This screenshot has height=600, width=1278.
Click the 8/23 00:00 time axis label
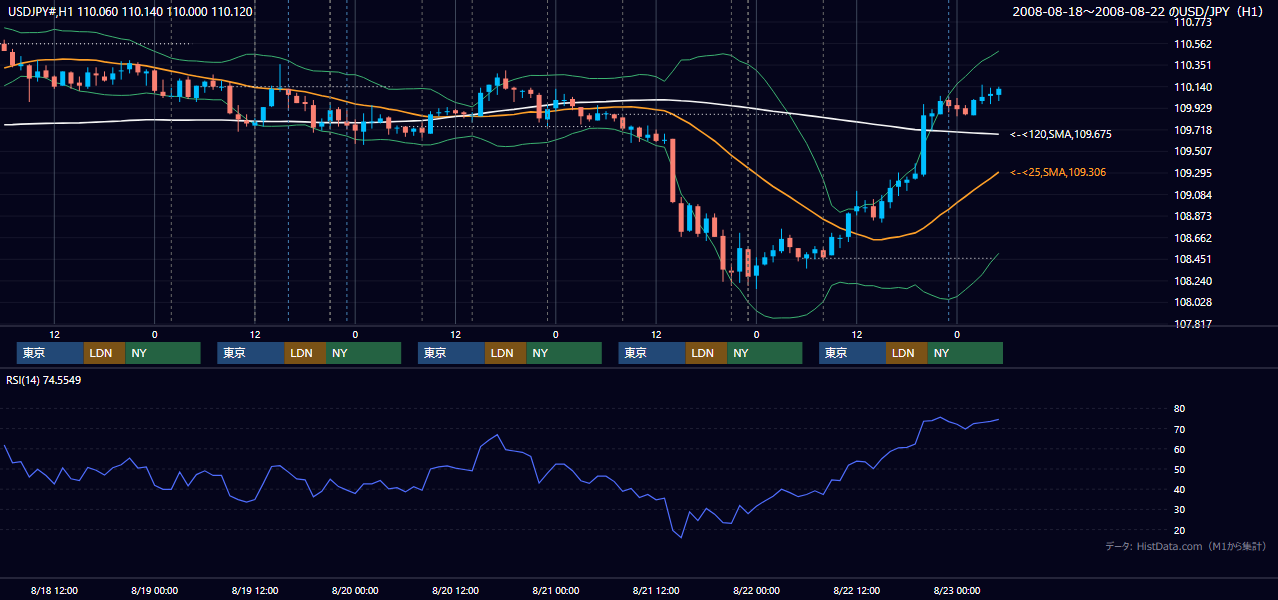[956, 590]
